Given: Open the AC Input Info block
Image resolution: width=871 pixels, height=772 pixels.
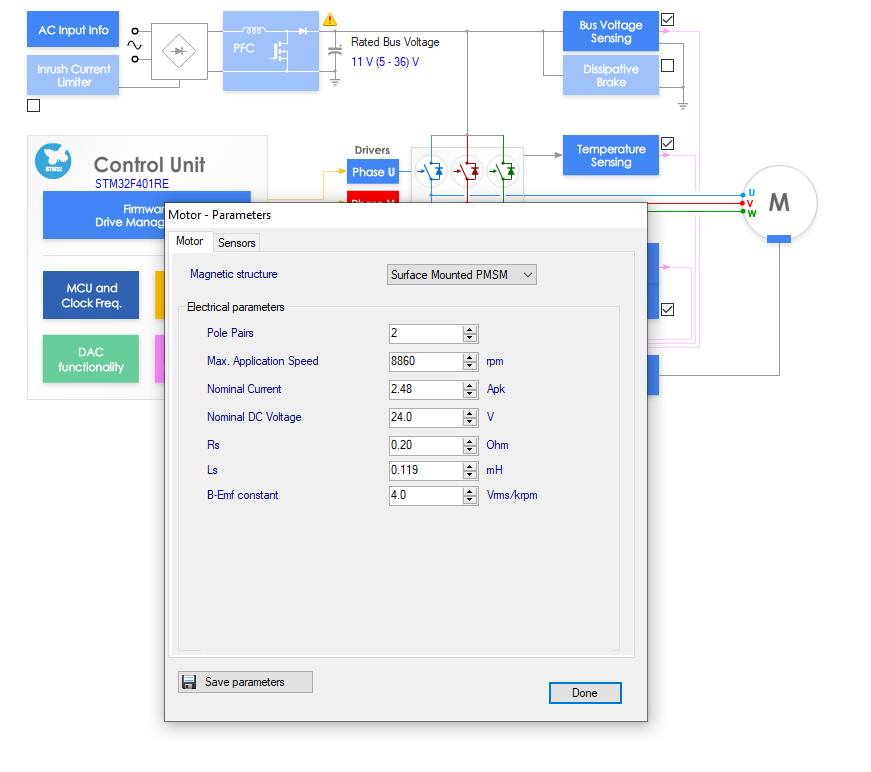Looking at the screenshot, I should point(73,29).
